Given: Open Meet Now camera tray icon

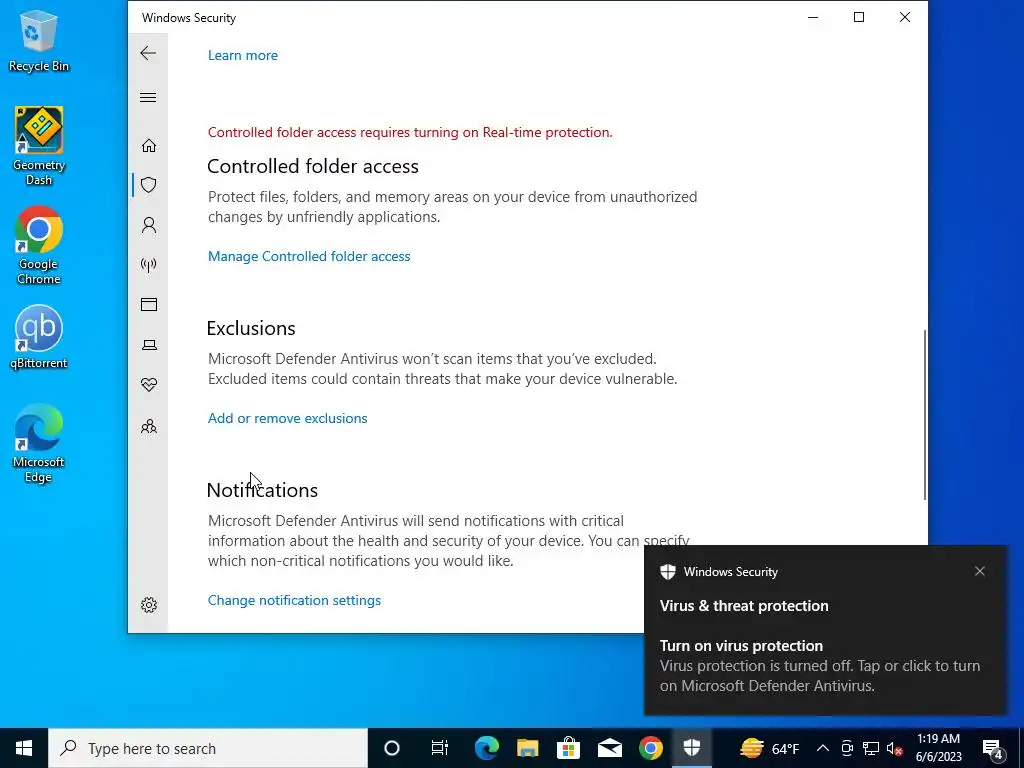Looking at the screenshot, I should (x=847, y=748).
